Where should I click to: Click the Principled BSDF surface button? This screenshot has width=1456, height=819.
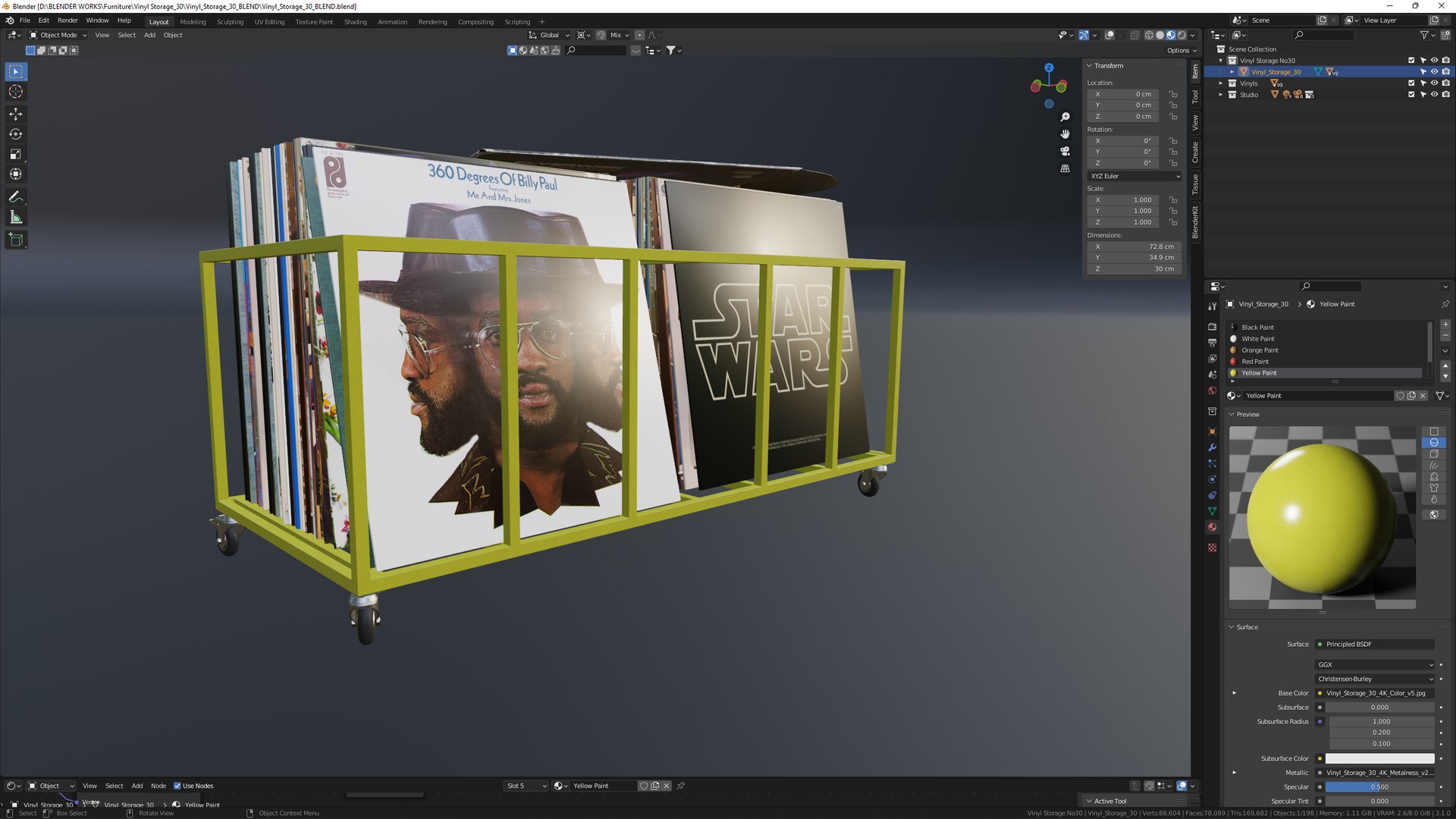[1375, 644]
